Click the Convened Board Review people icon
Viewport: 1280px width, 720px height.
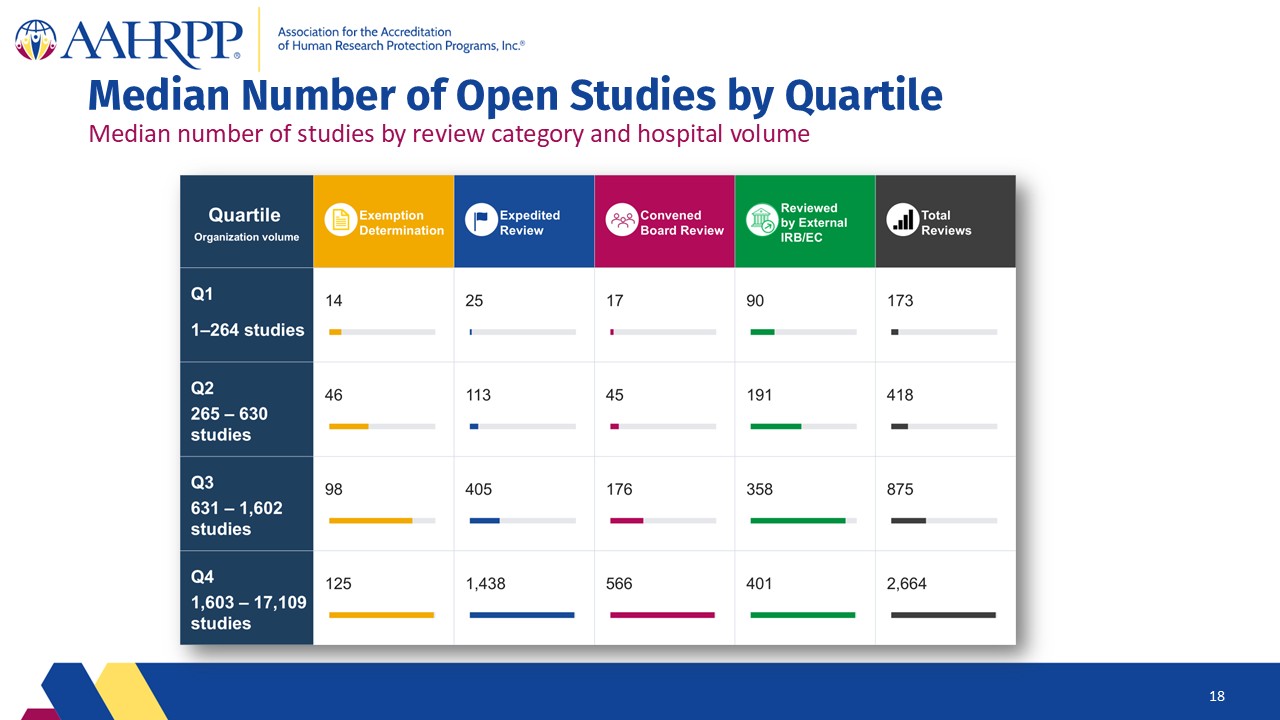[x=622, y=221]
